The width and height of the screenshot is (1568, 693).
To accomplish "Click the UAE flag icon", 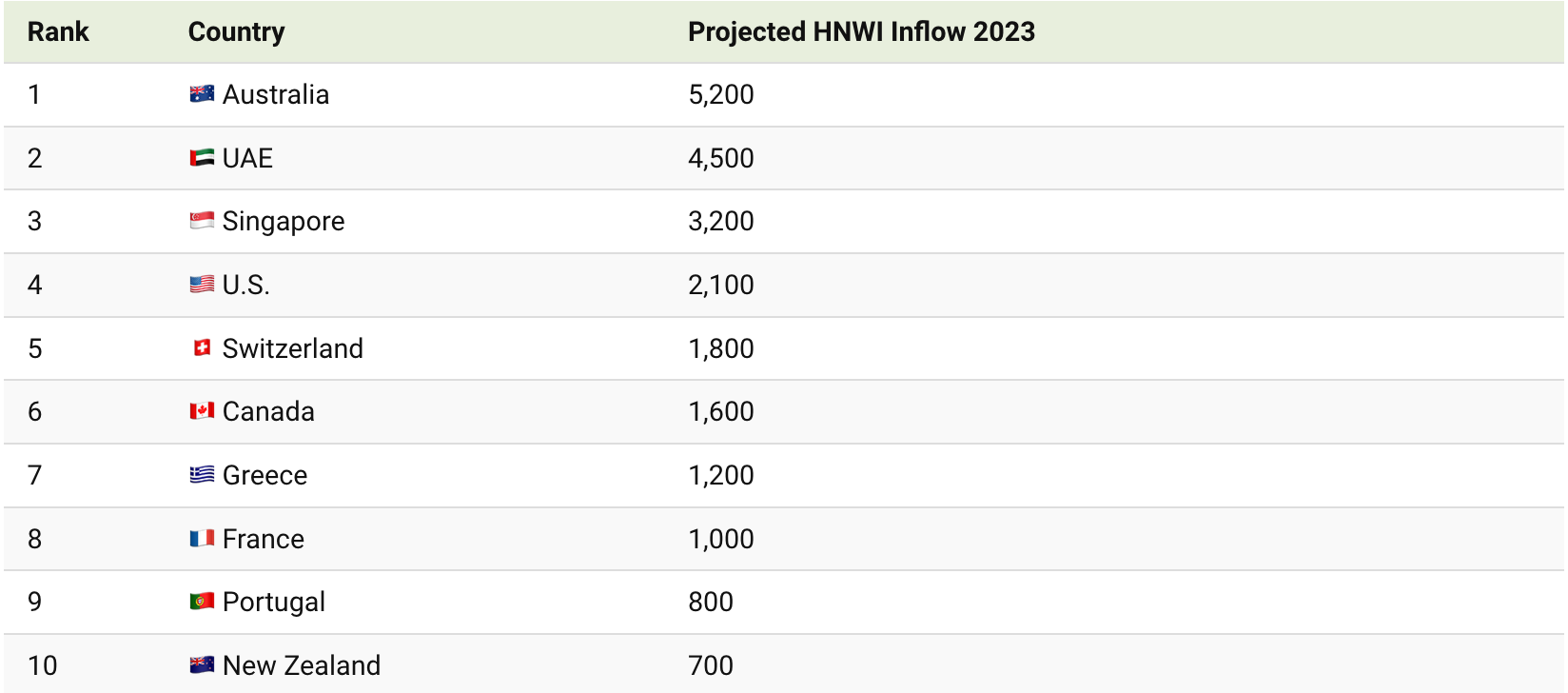I will 202,158.
